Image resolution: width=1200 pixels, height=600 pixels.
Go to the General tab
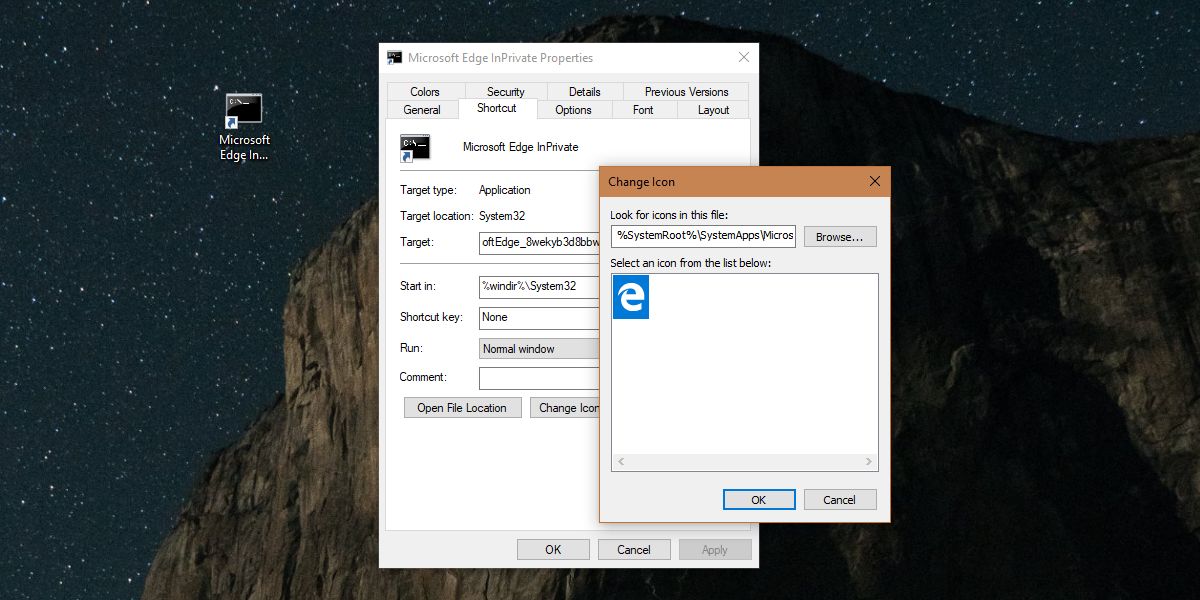pos(422,110)
